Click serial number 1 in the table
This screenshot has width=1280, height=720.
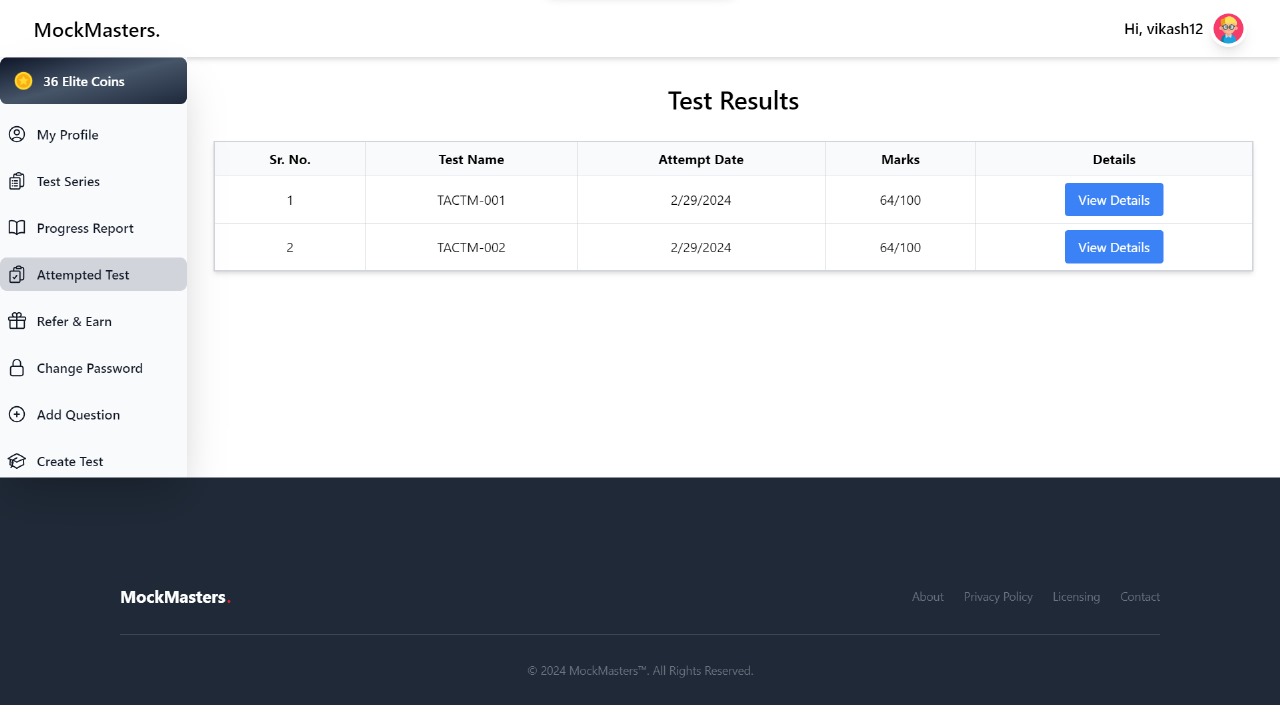pos(290,200)
